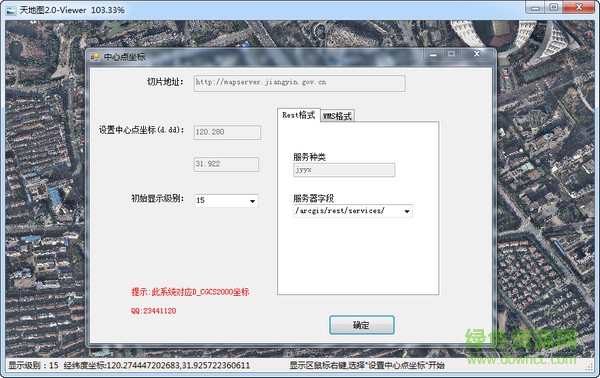Screen dimensions: 600x378
Task: Click the 中心点坐标 dialog title icon
Action: click(x=95, y=57)
